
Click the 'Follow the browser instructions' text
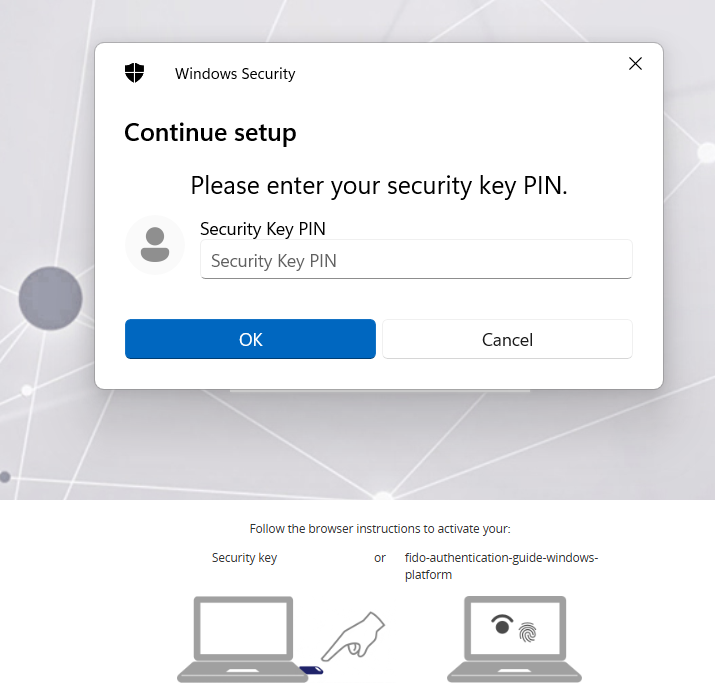tap(380, 529)
